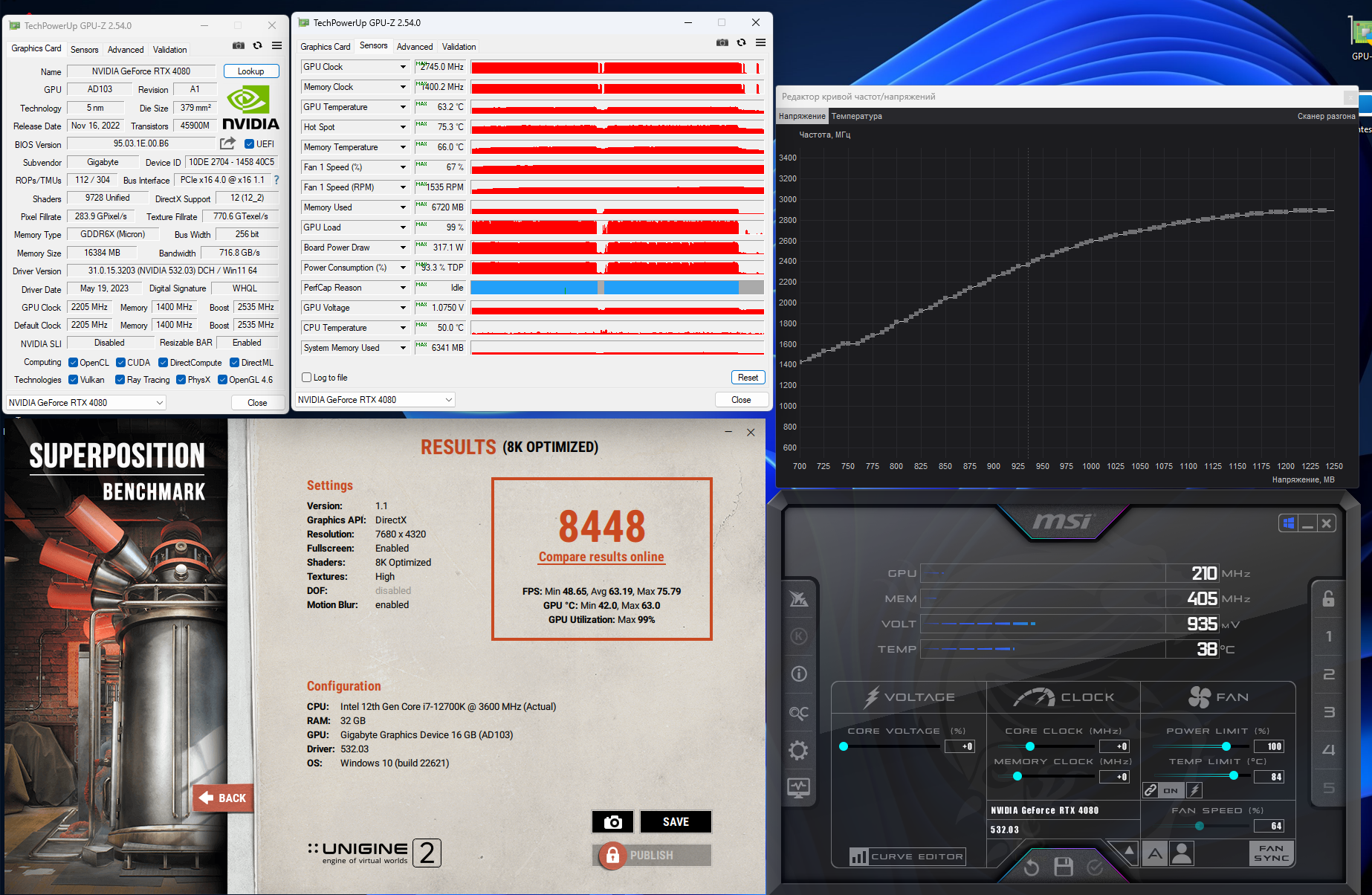Select the Напряжение tab in curve editor
The image size is (1372, 895).
coord(802,116)
